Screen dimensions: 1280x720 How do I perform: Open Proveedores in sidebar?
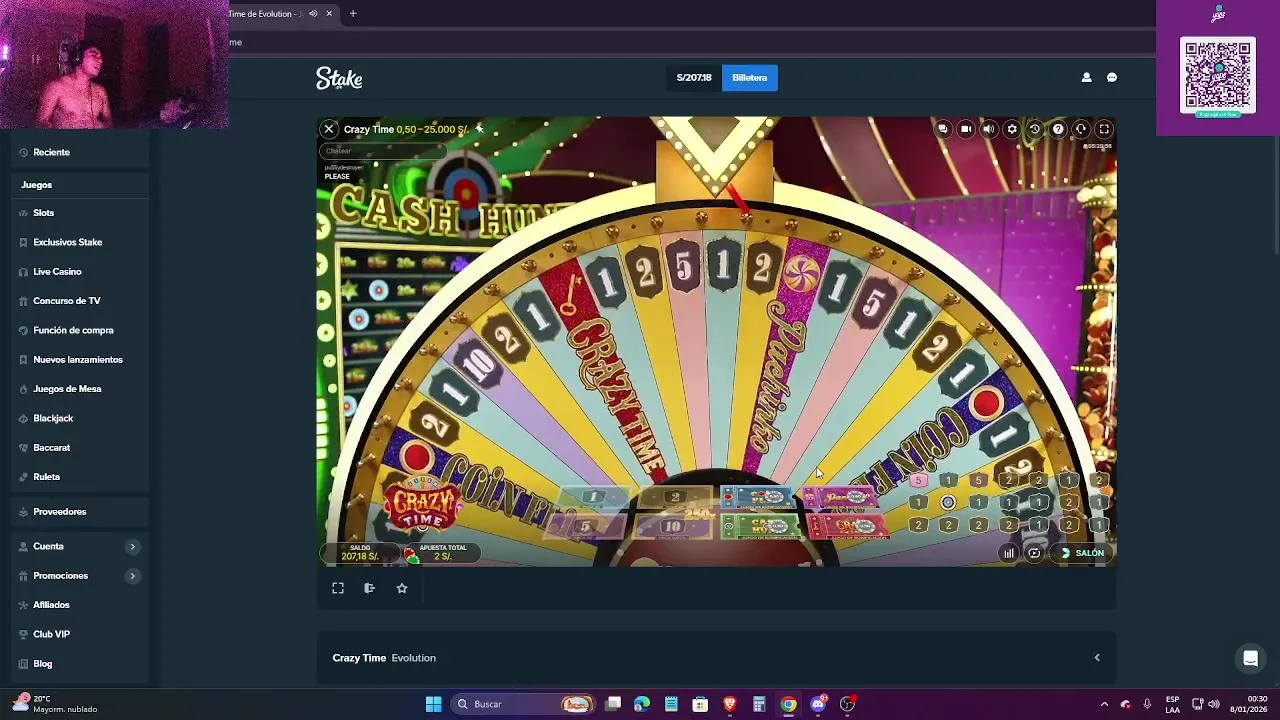59,512
